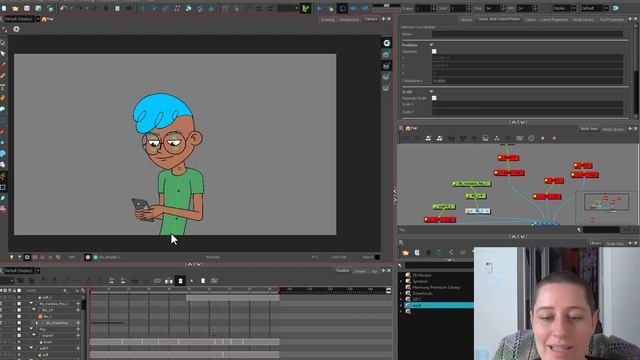The image size is (640, 360).
Task: Click the teal dot icon in Node toolbar
Action: click(x=543, y=138)
